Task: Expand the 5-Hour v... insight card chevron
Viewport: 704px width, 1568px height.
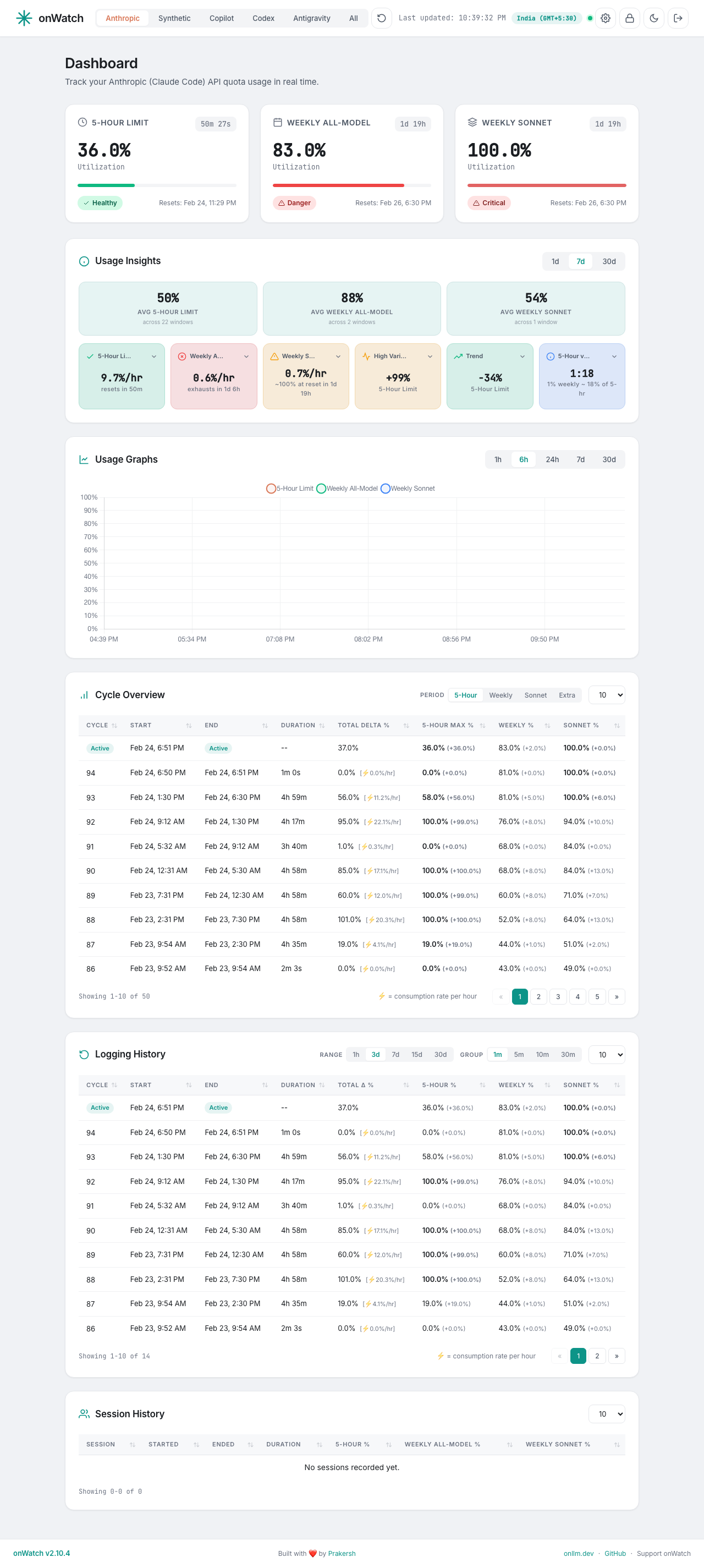Action: (x=614, y=357)
